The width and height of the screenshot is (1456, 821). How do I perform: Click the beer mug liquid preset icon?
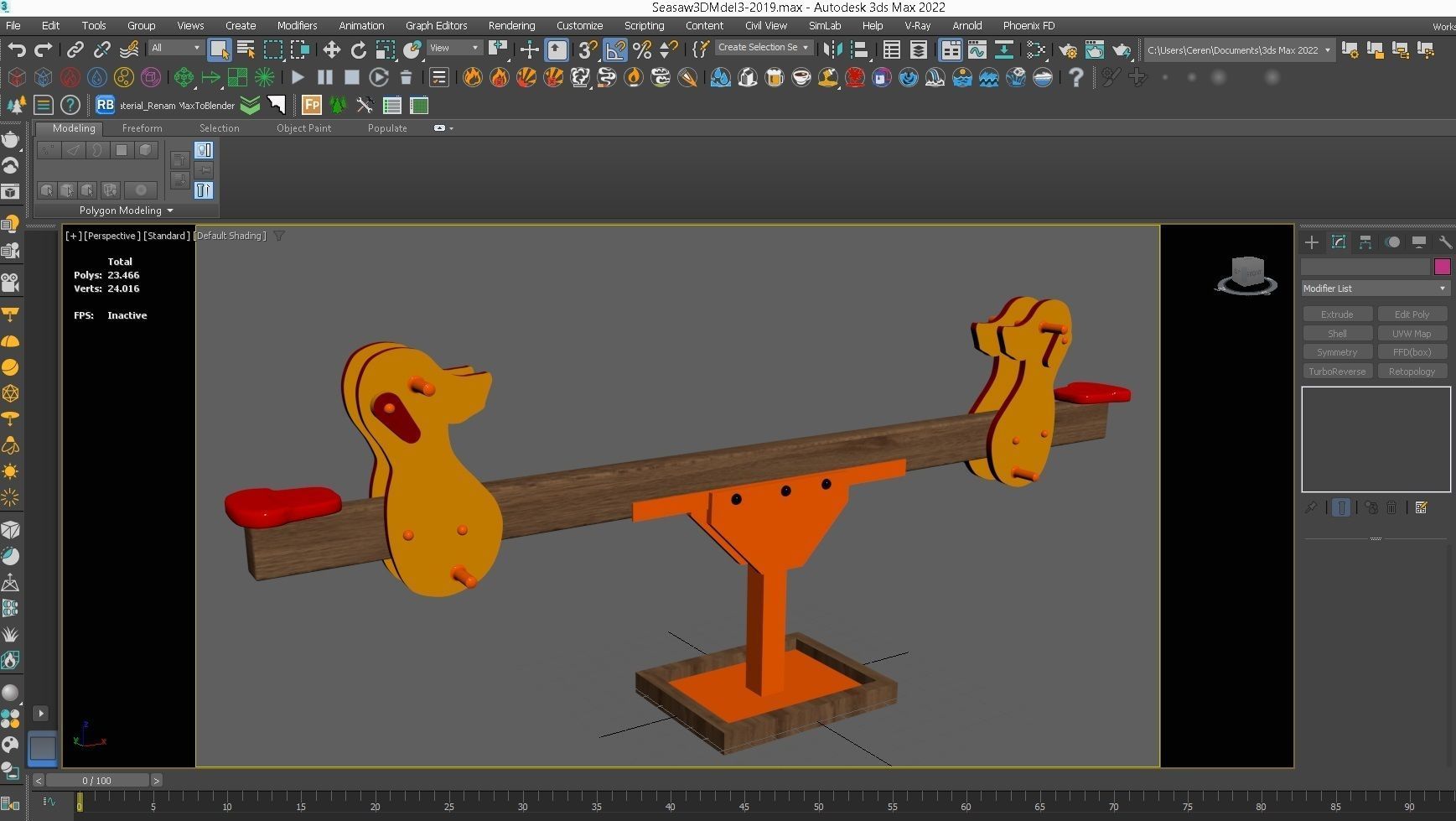point(775,77)
